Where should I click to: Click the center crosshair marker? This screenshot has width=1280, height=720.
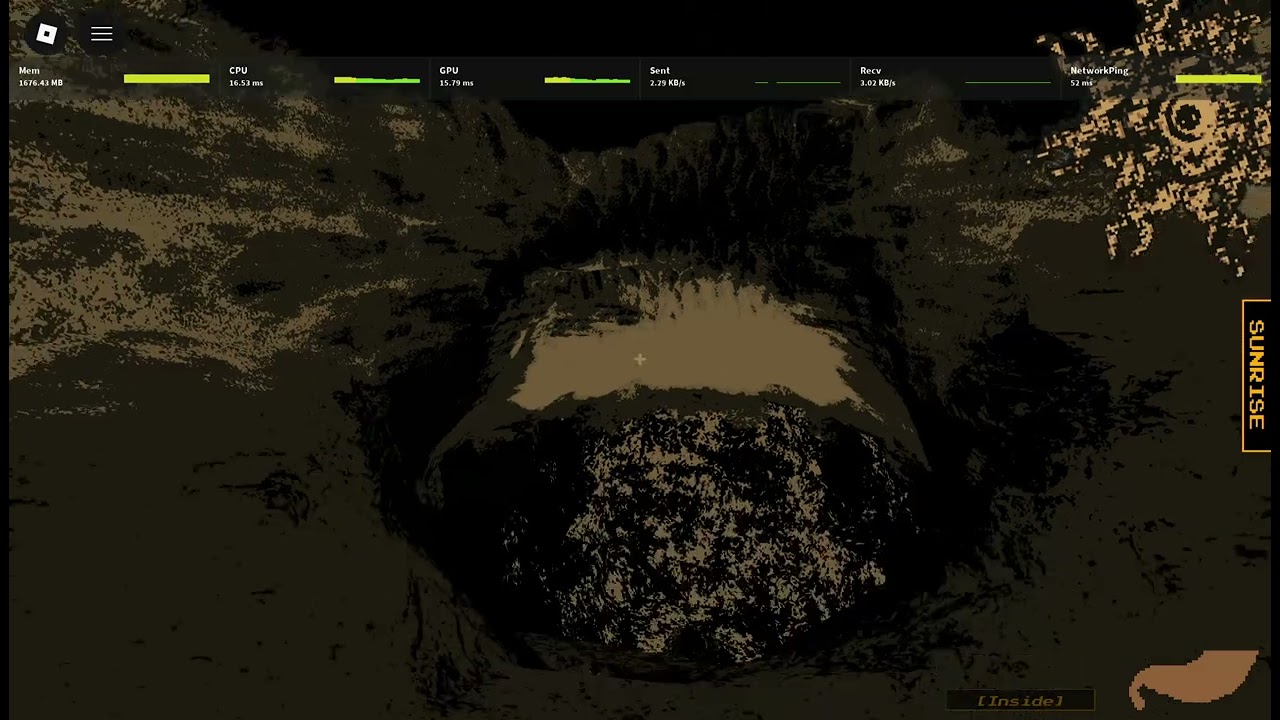tap(640, 359)
